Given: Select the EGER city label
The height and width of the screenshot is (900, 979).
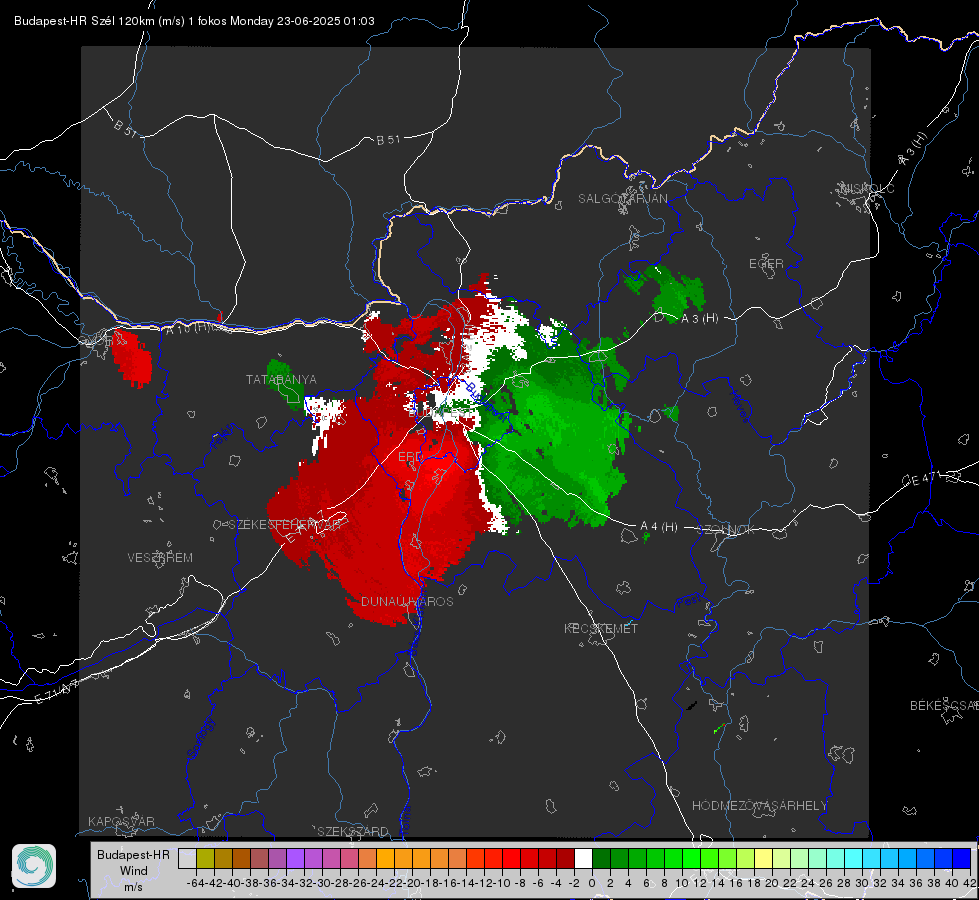Looking at the screenshot, I should pyautogui.click(x=766, y=264).
